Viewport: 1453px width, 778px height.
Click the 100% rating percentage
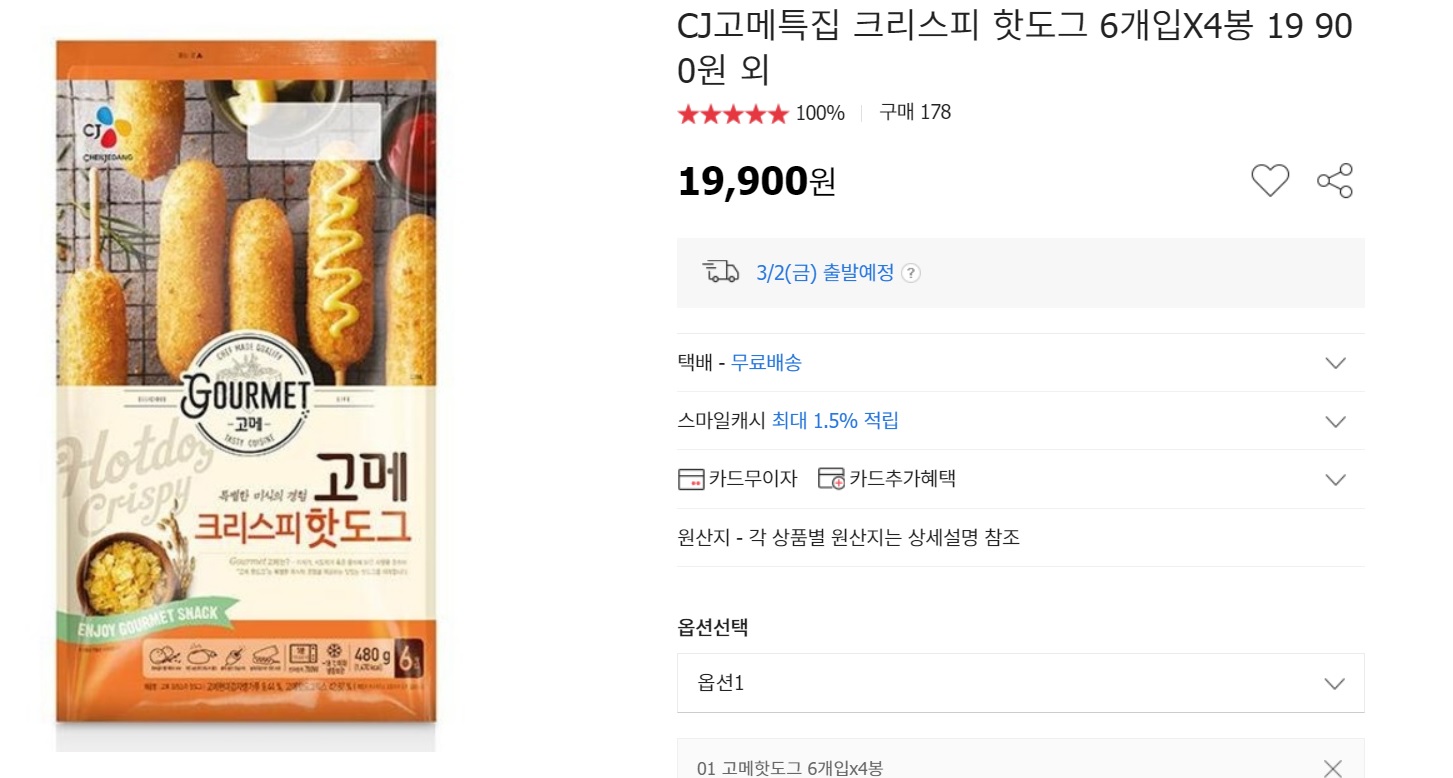820,114
